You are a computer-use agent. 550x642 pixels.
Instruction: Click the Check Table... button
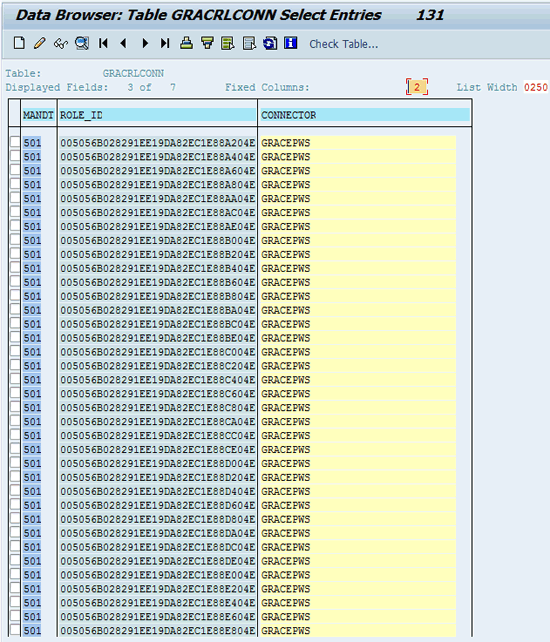coord(344,44)
